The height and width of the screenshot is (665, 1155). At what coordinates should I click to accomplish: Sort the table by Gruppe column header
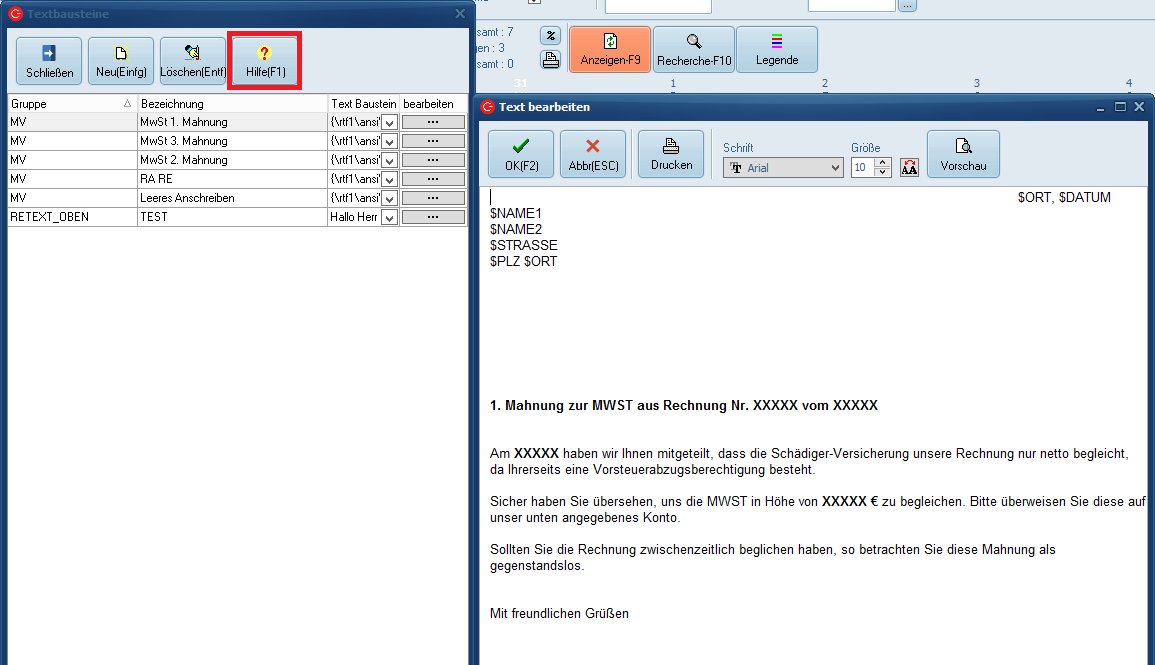pos(70,103)
